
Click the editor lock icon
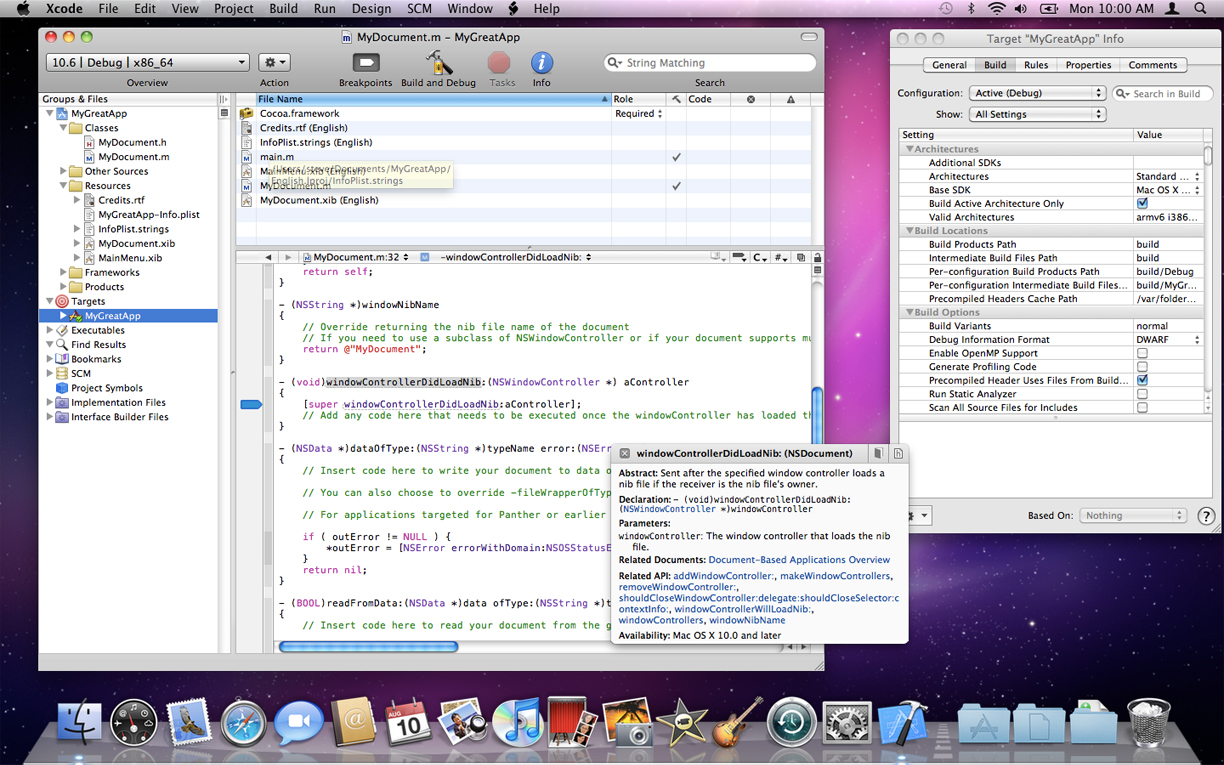(817, 257)
